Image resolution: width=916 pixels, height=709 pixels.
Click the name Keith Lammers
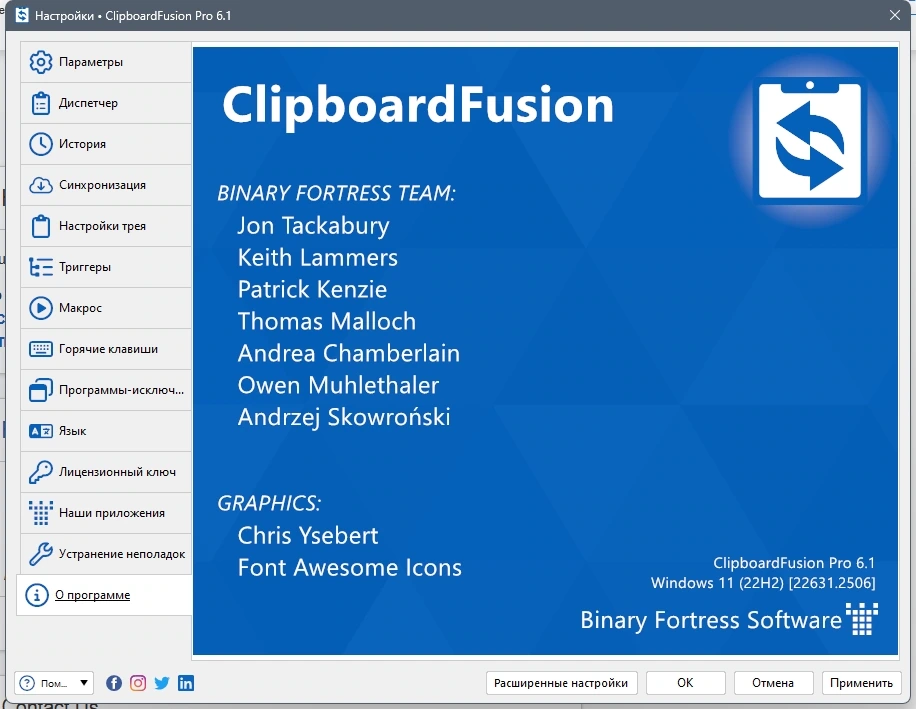pyautogui.click(x=318, y=258)
